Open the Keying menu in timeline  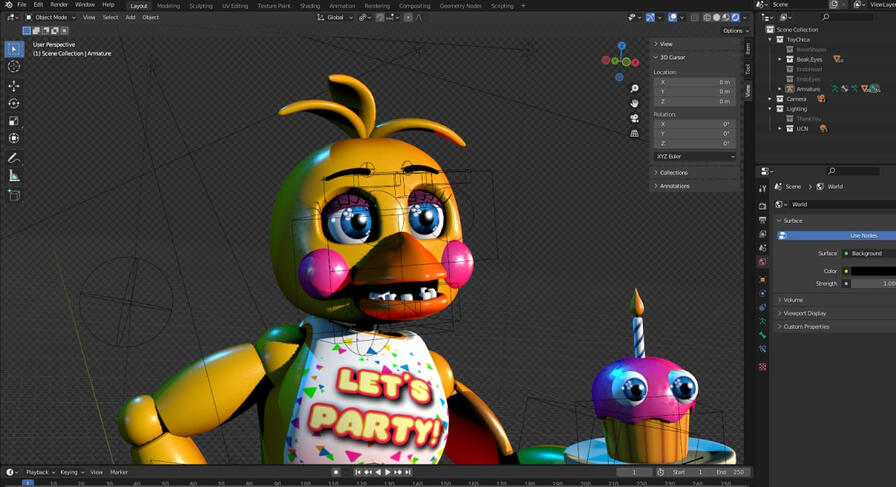tap(71, 472)
